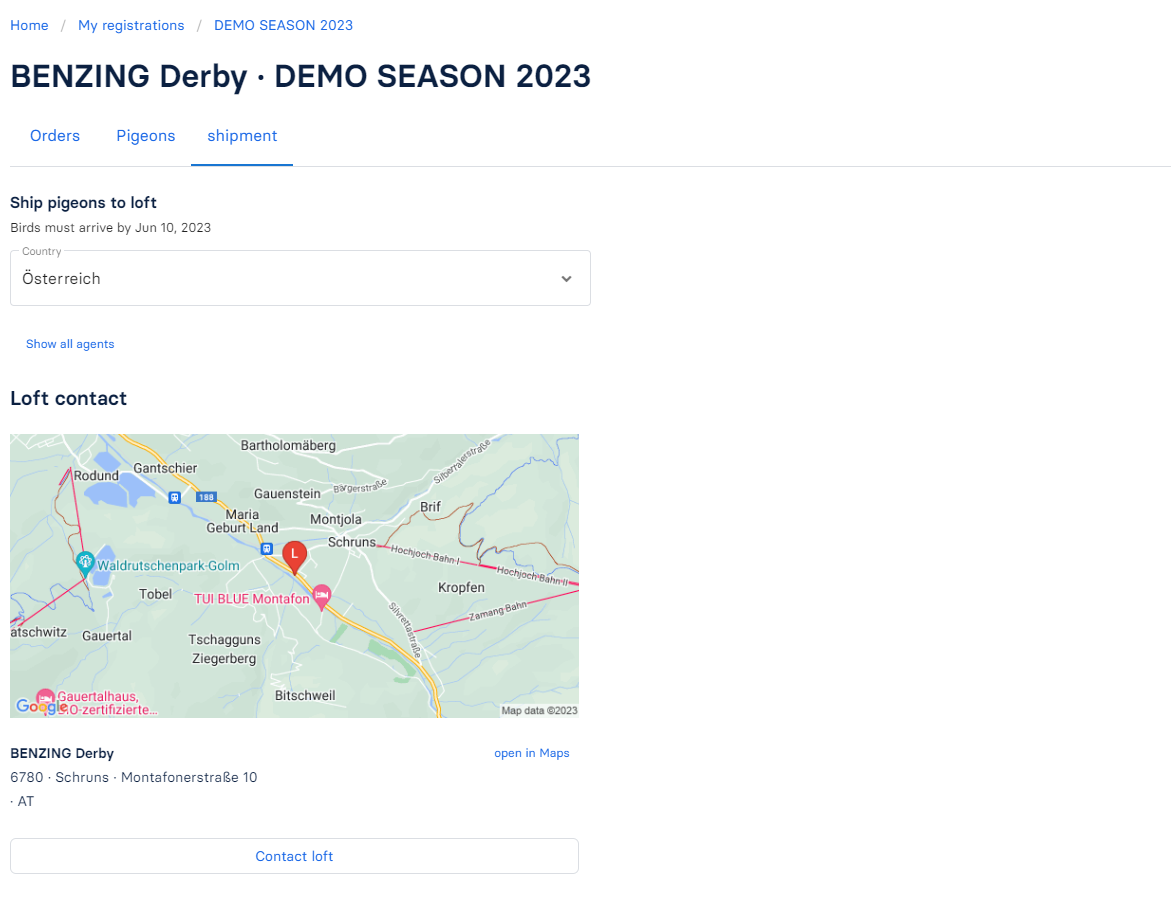Viewport: 1172px width, 897px height.
Task: Click the 188 road shield on map
Action: 206,497
